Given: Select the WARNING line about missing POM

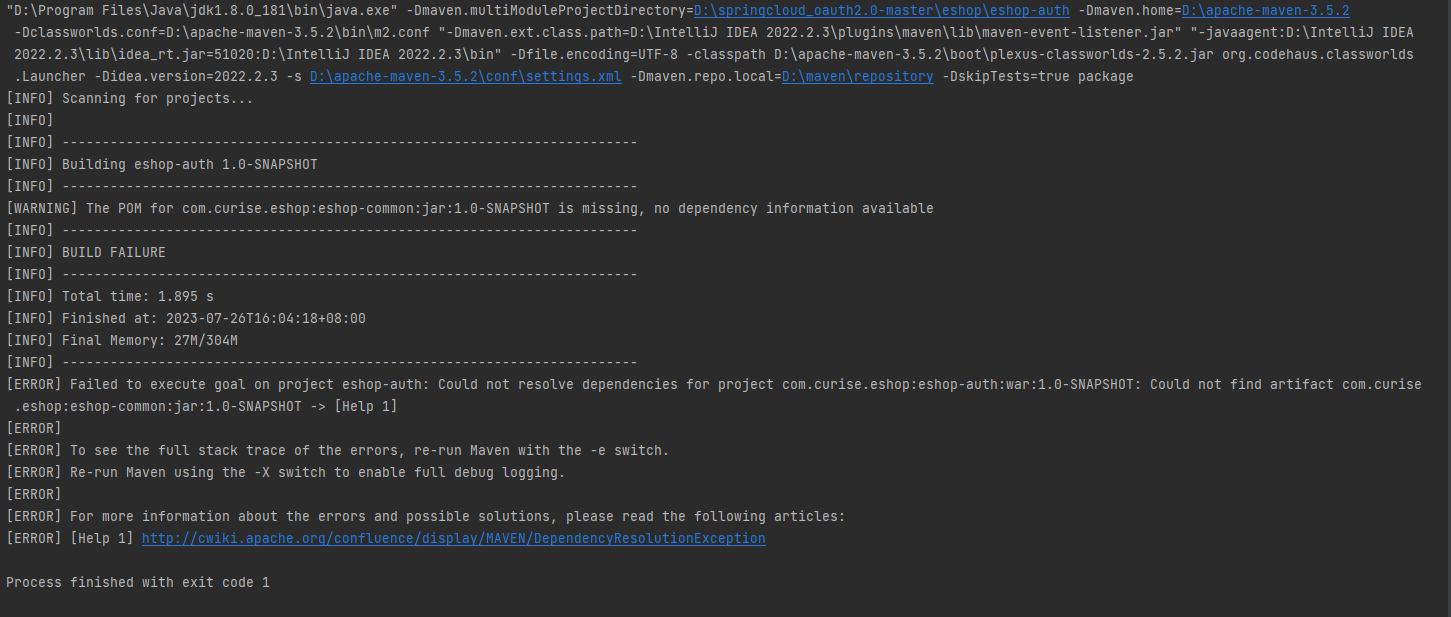Looking at the screenshot, I should (469, 209).
